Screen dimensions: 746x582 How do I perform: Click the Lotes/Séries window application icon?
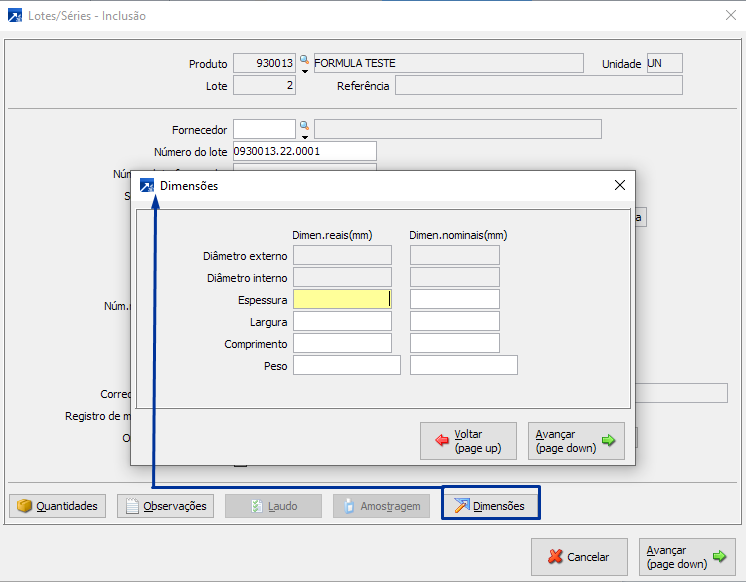(x=13, y=15)
